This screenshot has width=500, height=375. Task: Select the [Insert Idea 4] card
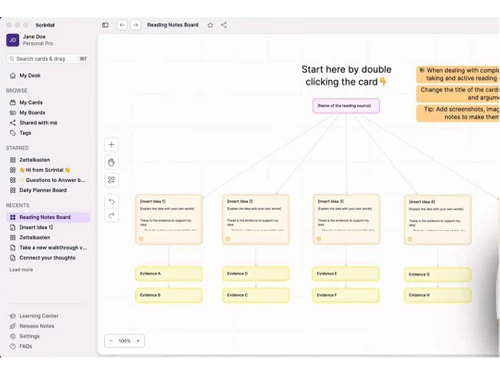(438, 220)
